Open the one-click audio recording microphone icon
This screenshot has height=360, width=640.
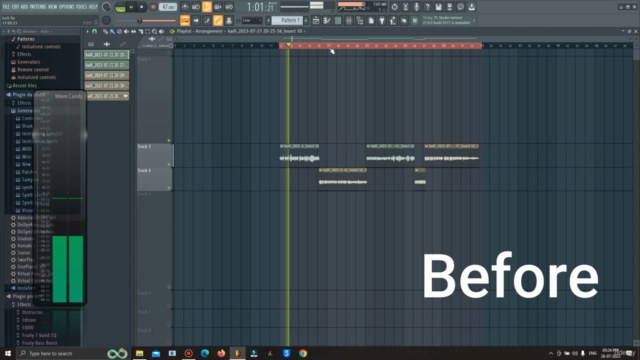(416, 7)
